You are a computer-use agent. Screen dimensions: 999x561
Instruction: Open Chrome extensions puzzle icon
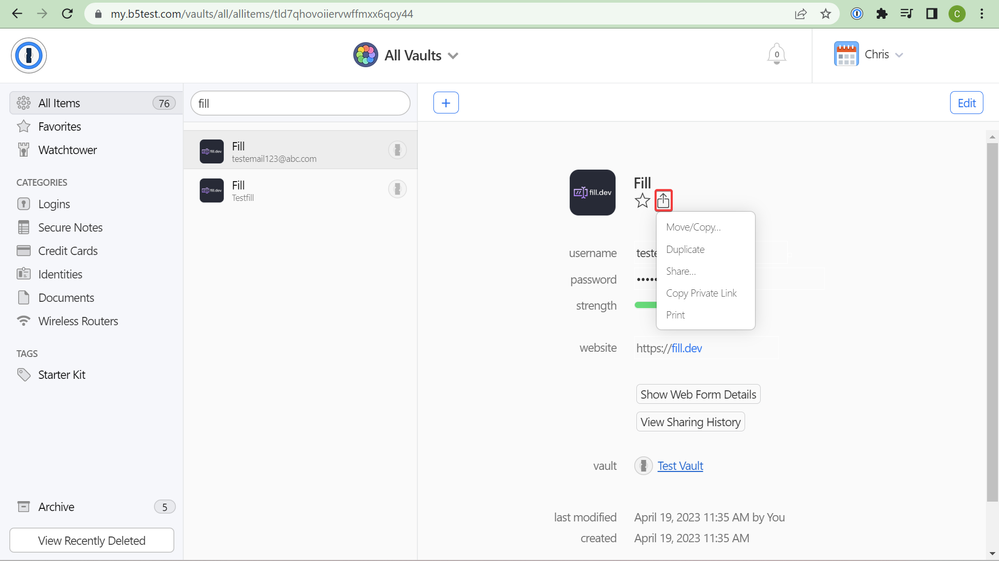[881, 14]
